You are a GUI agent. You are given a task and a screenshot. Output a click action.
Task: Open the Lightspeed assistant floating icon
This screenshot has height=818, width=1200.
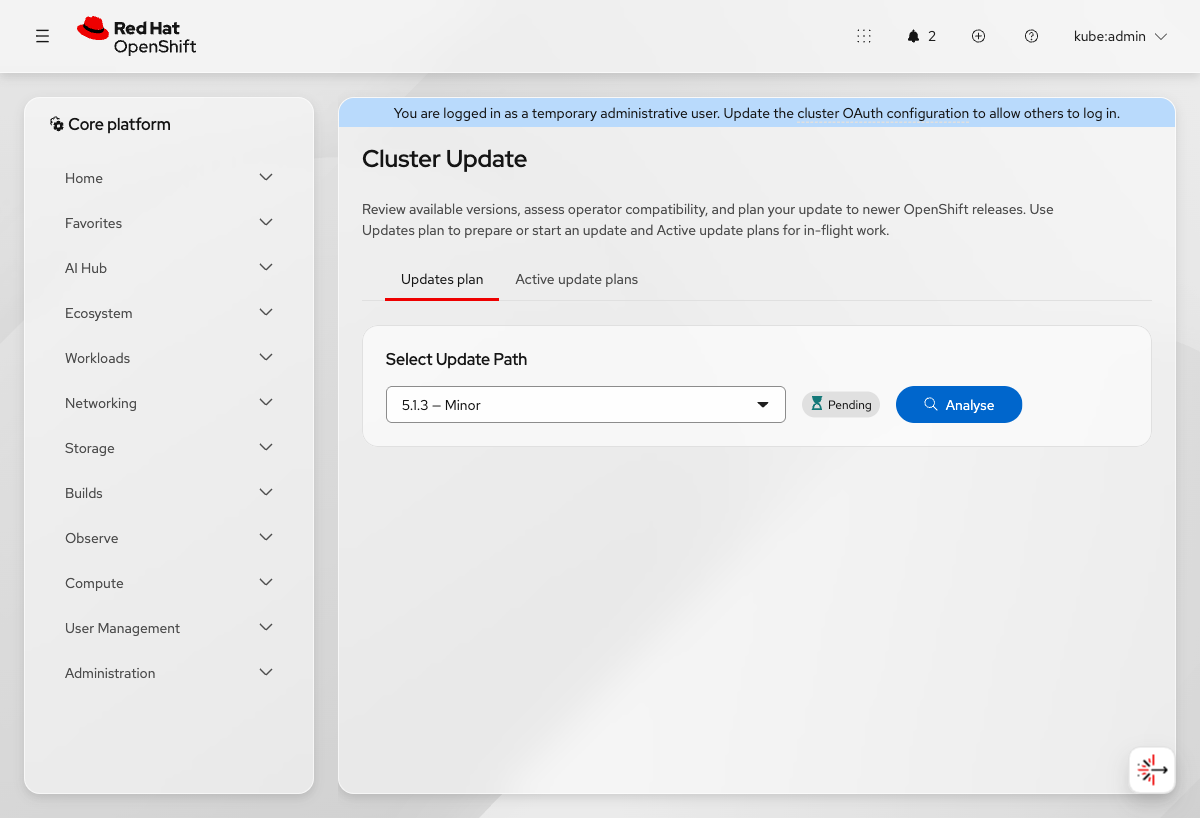click(1152, 770)
